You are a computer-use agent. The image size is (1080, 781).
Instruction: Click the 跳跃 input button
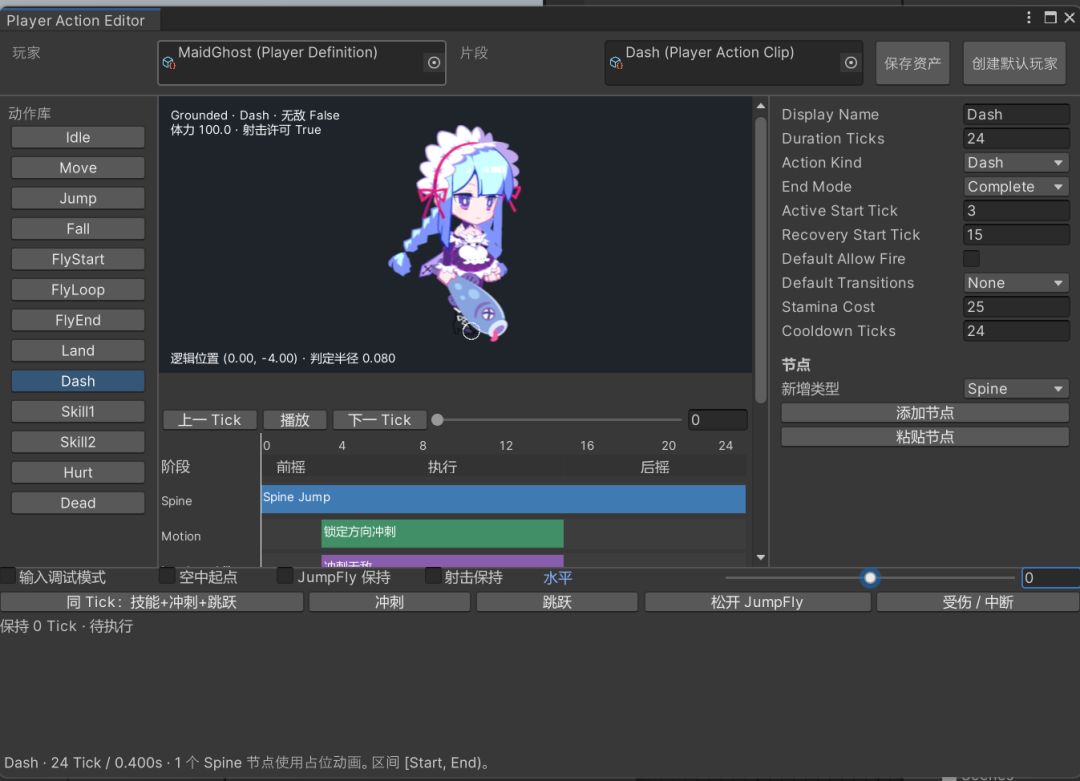click(557, 602)
